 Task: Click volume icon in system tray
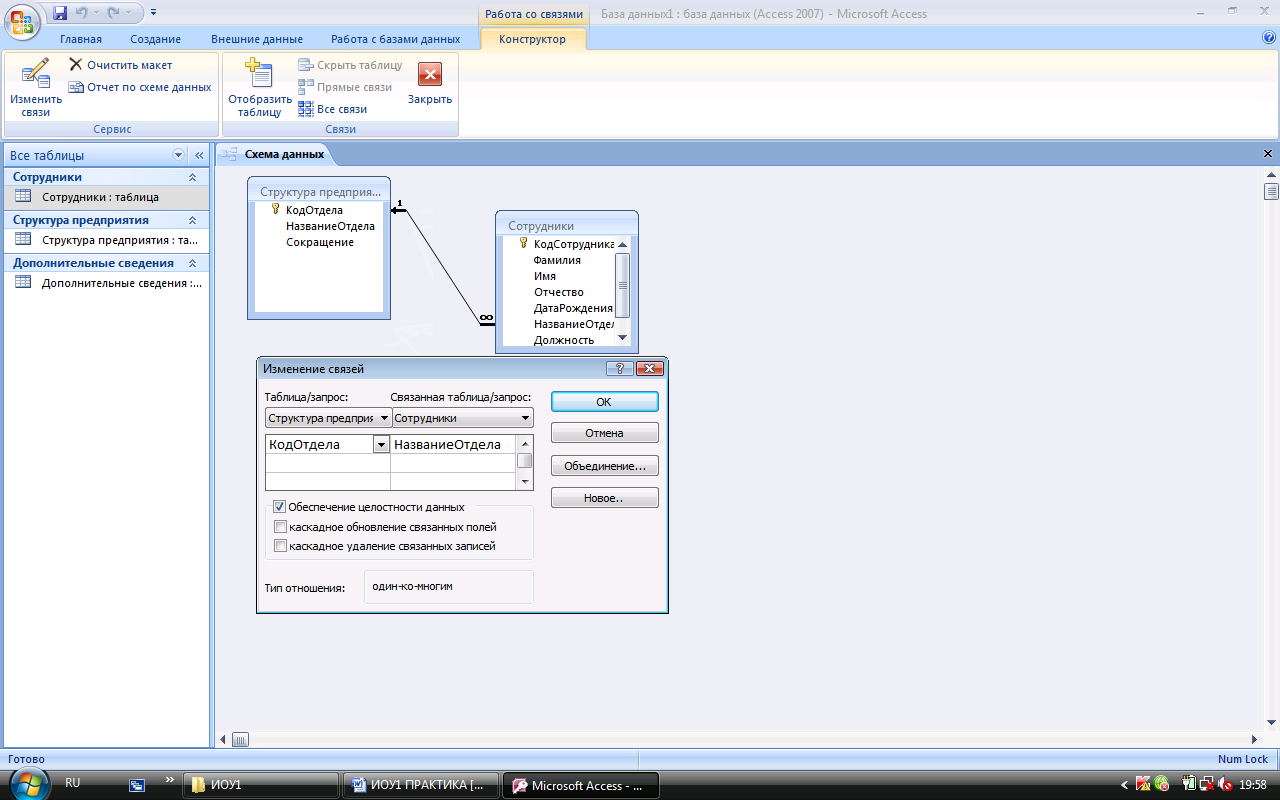(1226, 785)
